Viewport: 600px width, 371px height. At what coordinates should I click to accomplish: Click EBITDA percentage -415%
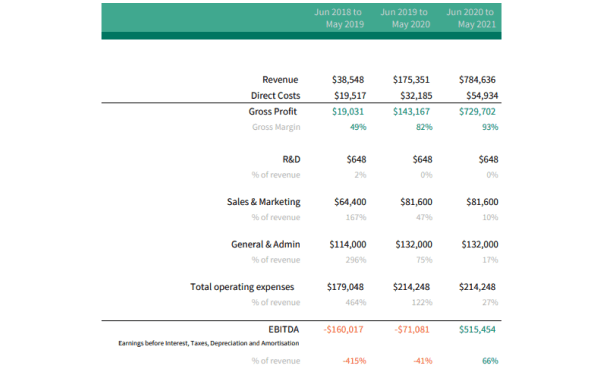354,361
